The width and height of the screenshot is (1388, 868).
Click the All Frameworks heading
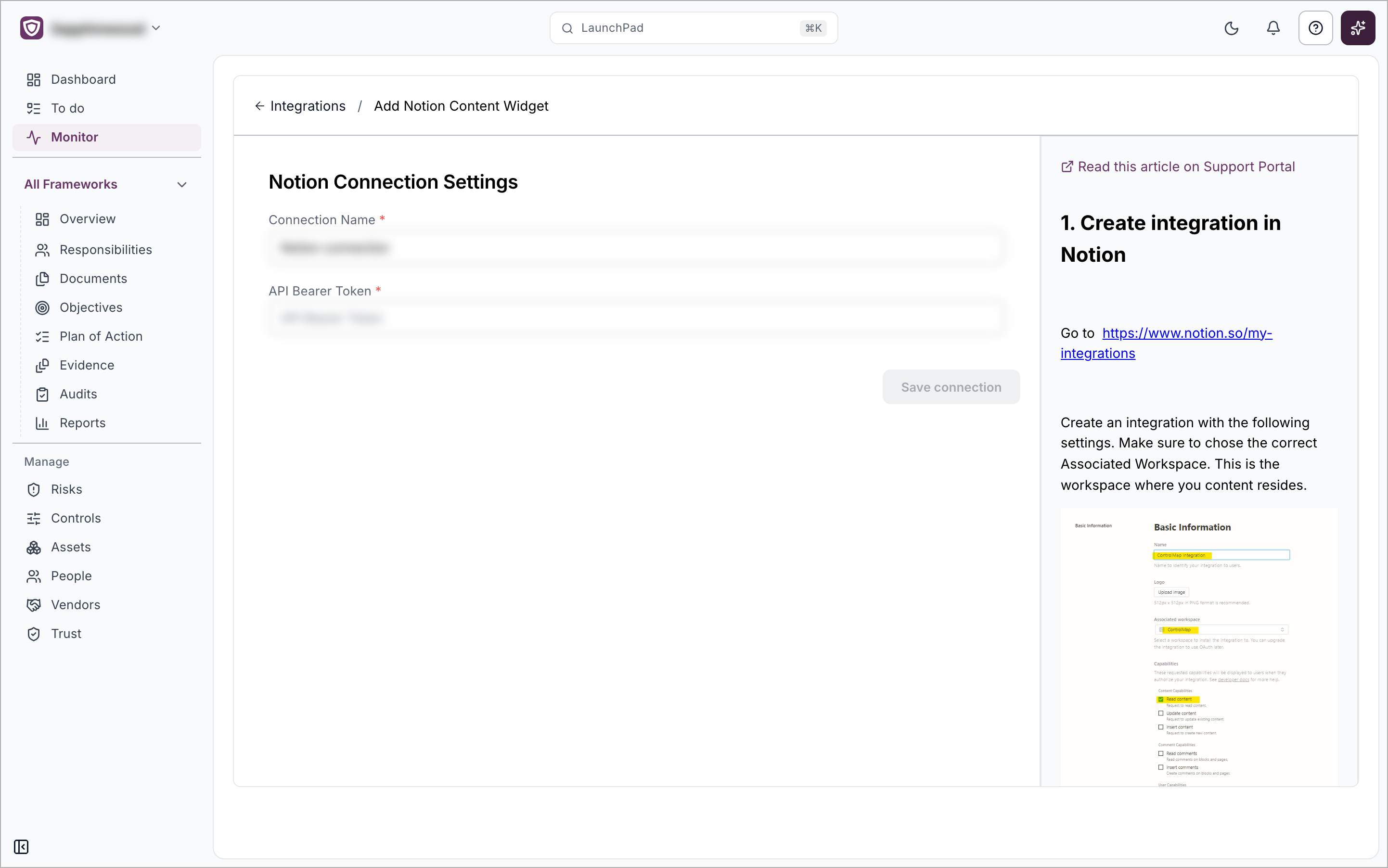click(71, 185)
